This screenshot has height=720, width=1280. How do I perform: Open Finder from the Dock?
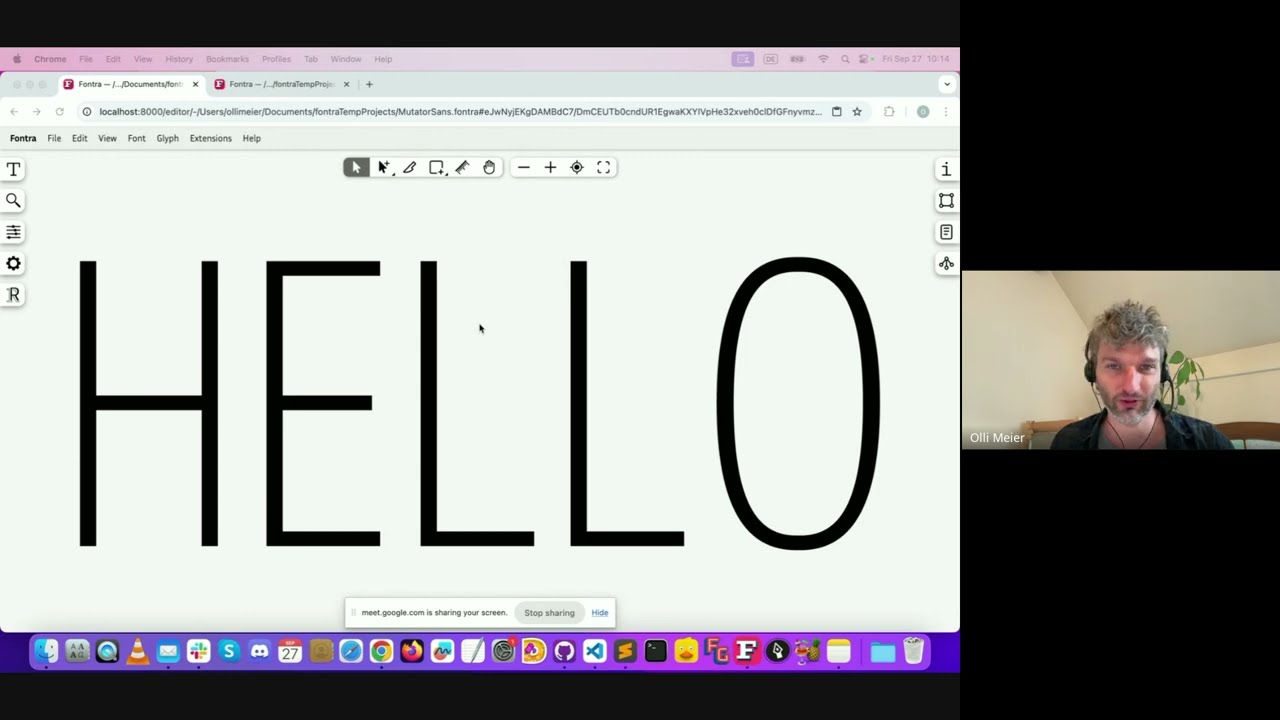46,652
